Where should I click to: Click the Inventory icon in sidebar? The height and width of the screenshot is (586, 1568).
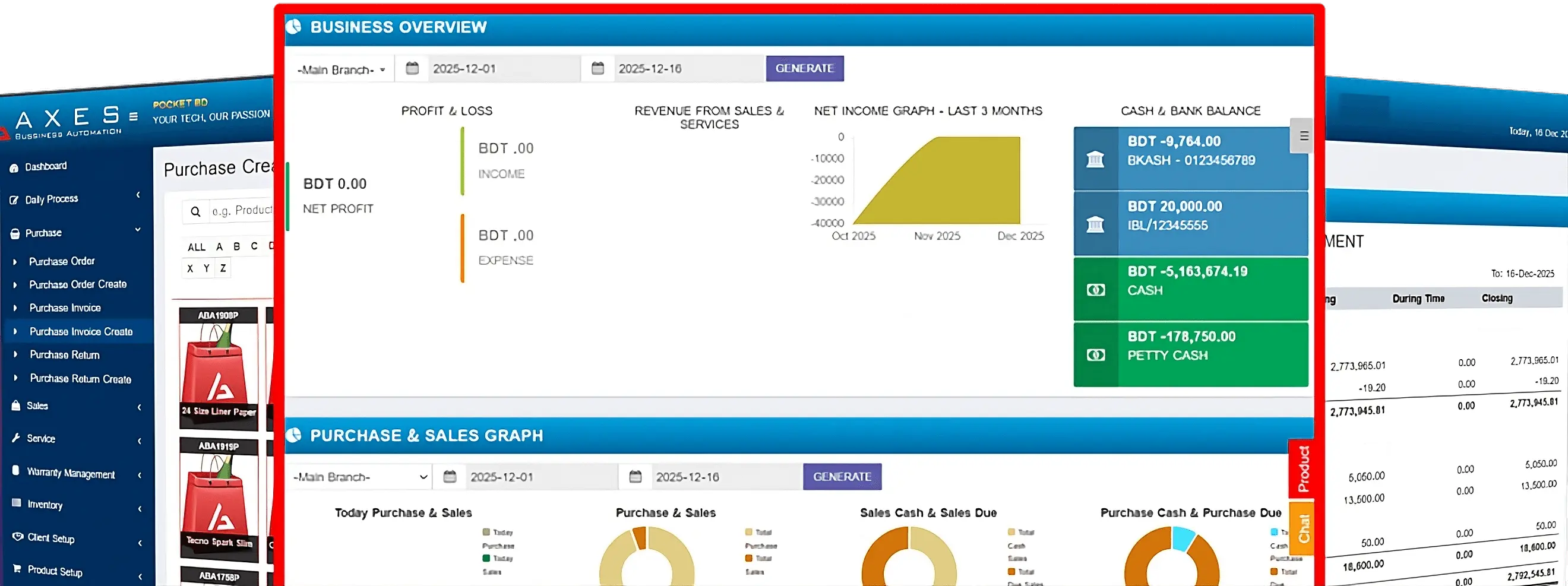pos(17,503)
